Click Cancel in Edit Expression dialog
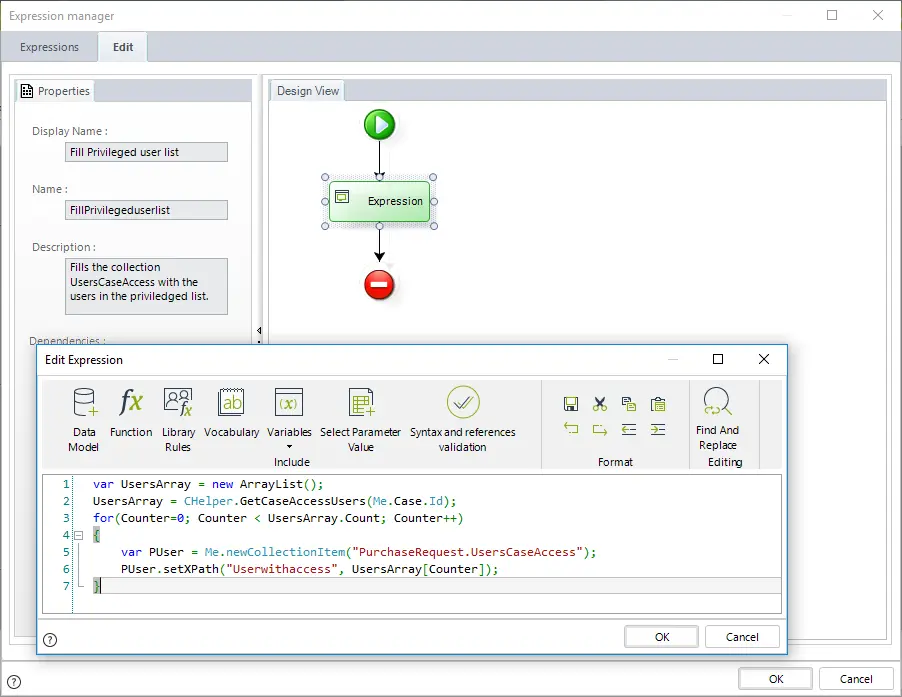This screenshot has height=697, width=902. coord(742,637)
